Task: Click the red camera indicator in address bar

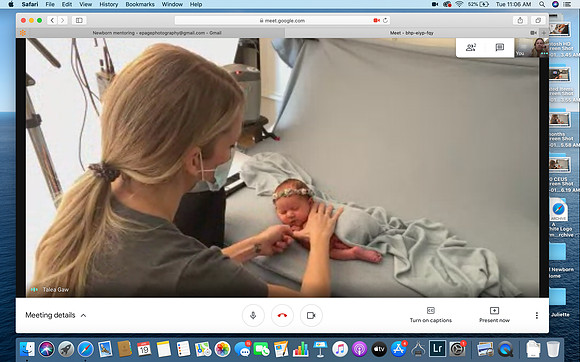Action: [x=377, y=20]
